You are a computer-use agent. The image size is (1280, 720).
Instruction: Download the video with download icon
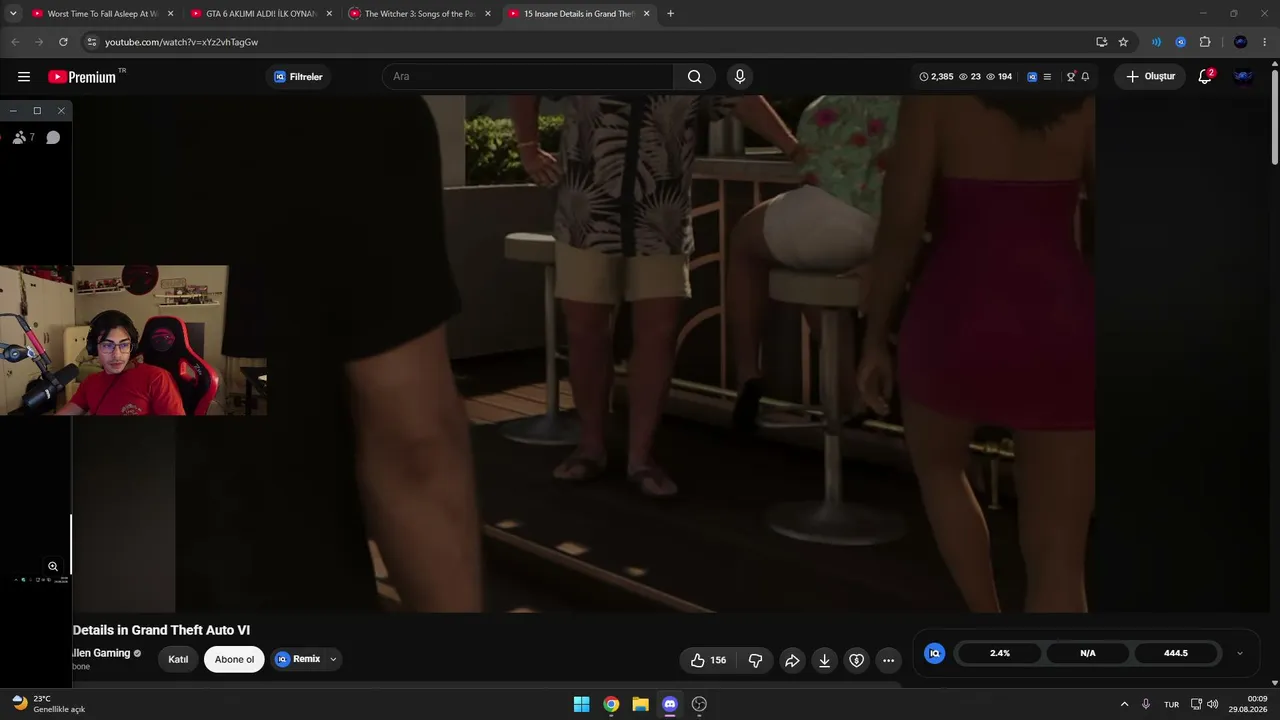824,660
